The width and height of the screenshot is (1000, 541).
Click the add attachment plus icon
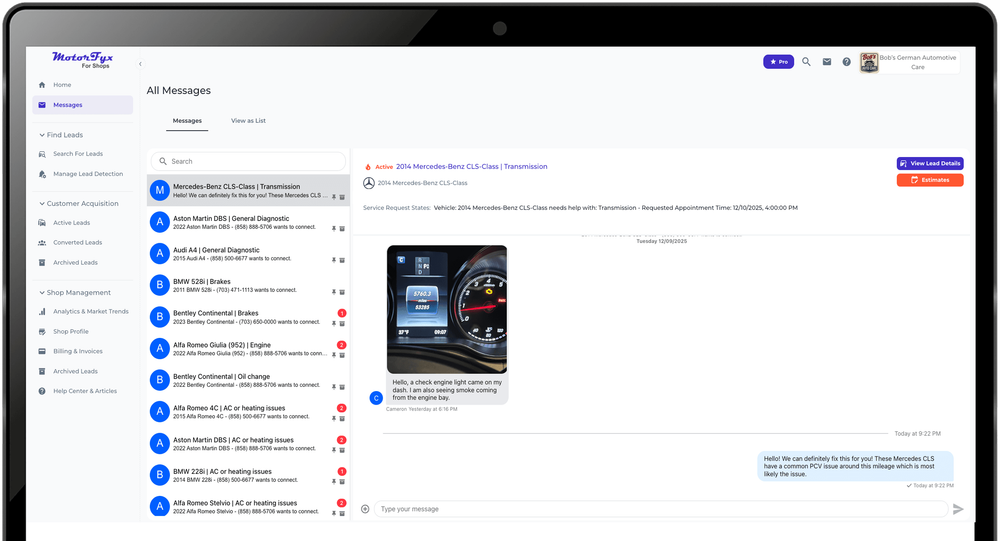365,509
